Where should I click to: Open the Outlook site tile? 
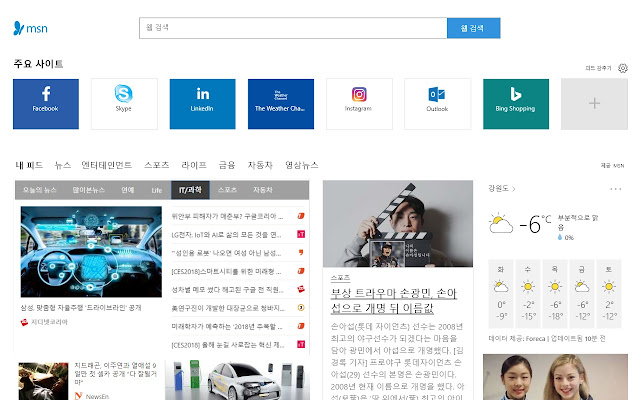point(438,104)
